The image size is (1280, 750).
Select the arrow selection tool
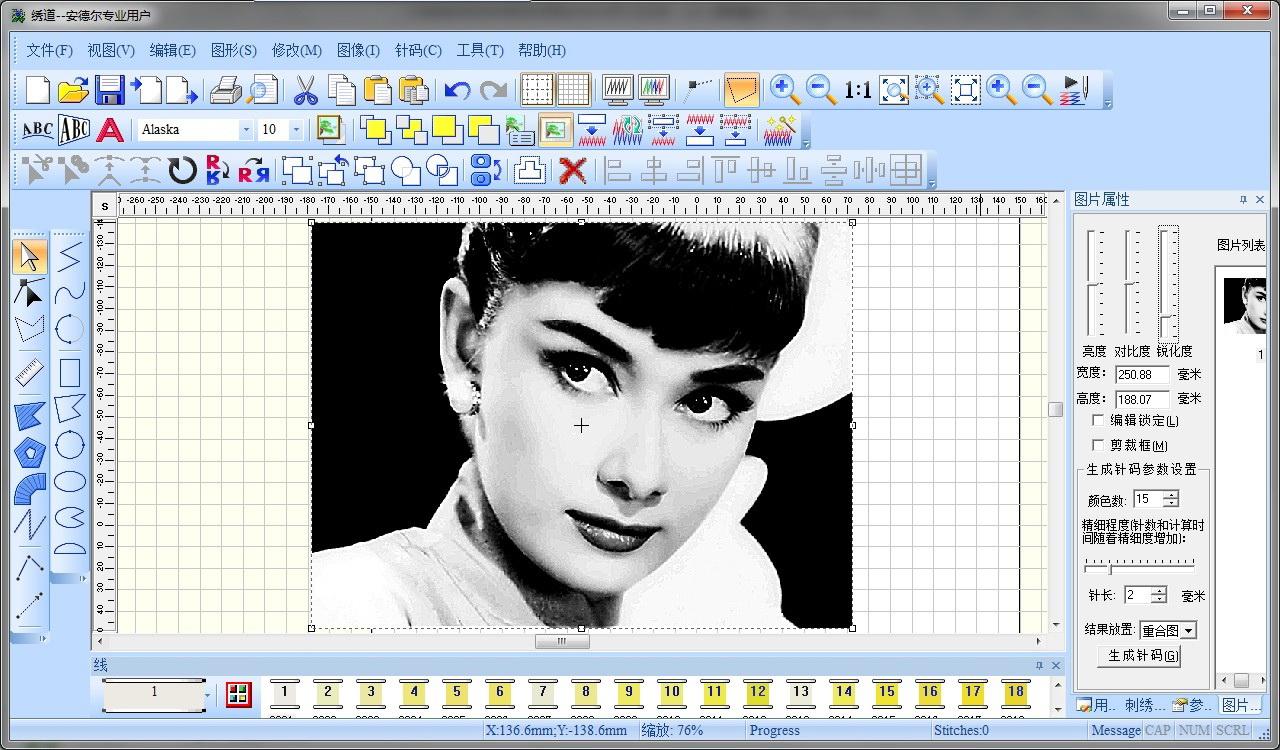(x=30, y=257)
